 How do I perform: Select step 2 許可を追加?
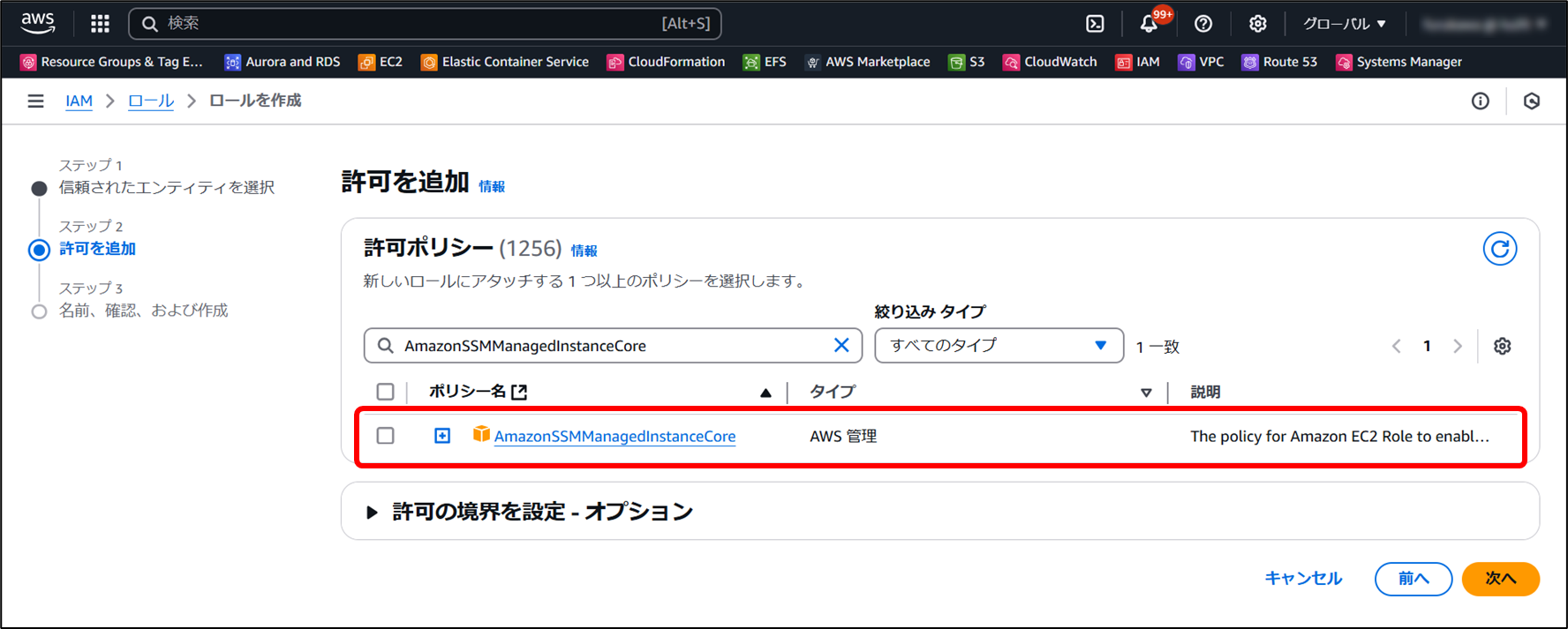[x=97, y=249]
